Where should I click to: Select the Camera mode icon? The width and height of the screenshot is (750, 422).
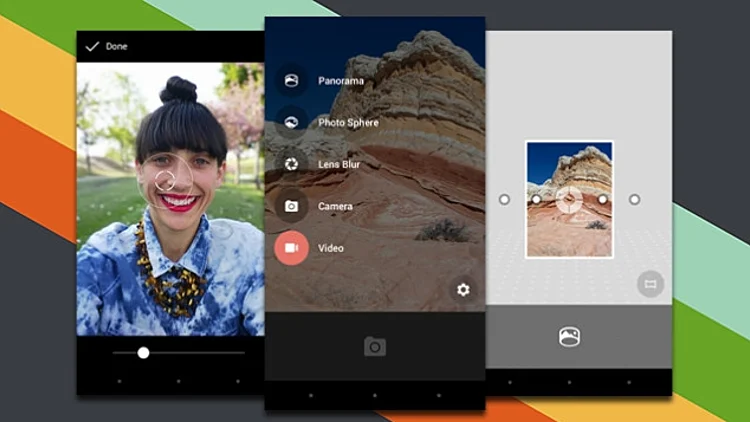click(291, 206)
